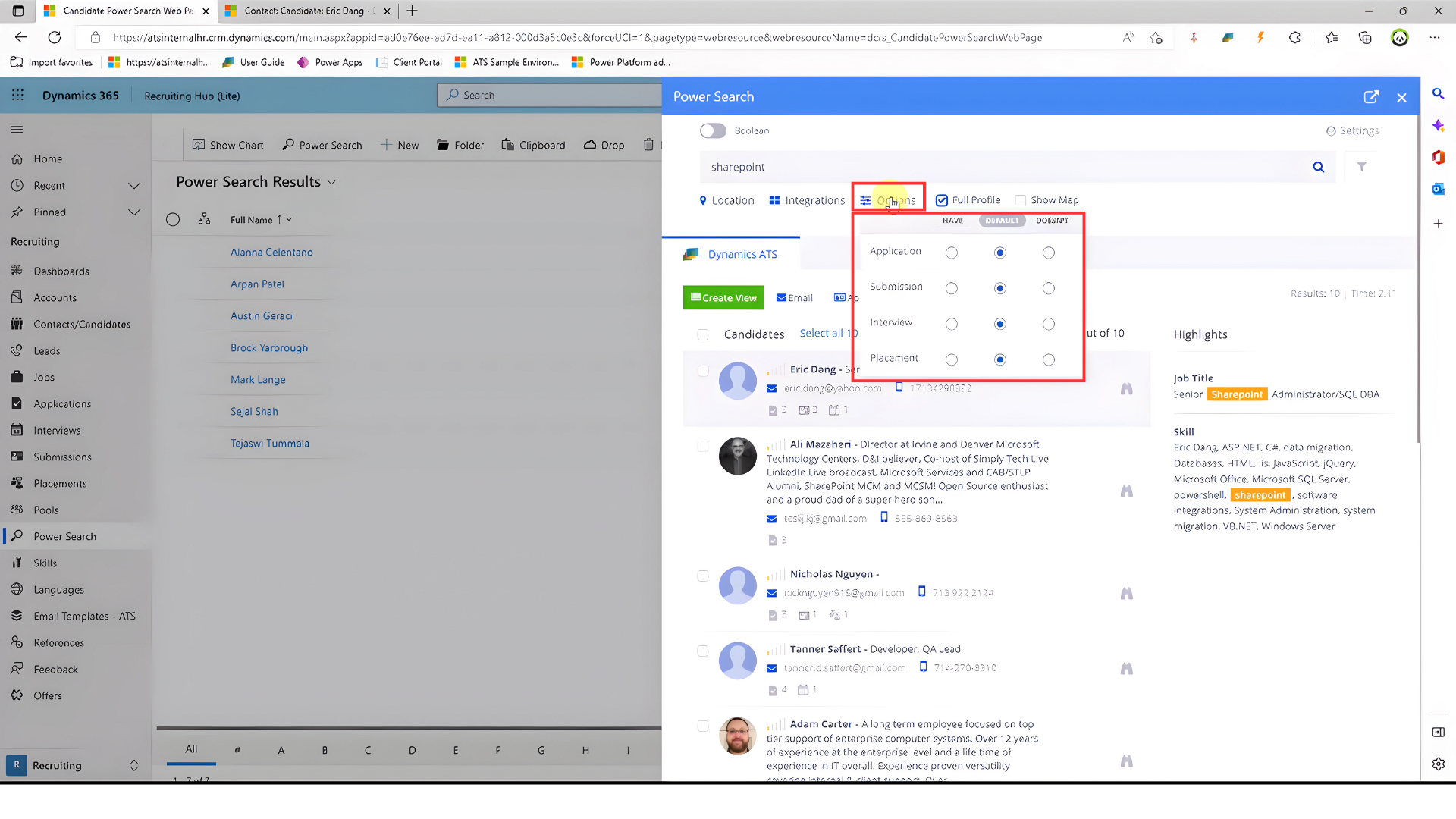Select DOESN'T radio for Application
This screenshot has width=1456, height=819.
pyautogui.click(x=1049, y=253)
